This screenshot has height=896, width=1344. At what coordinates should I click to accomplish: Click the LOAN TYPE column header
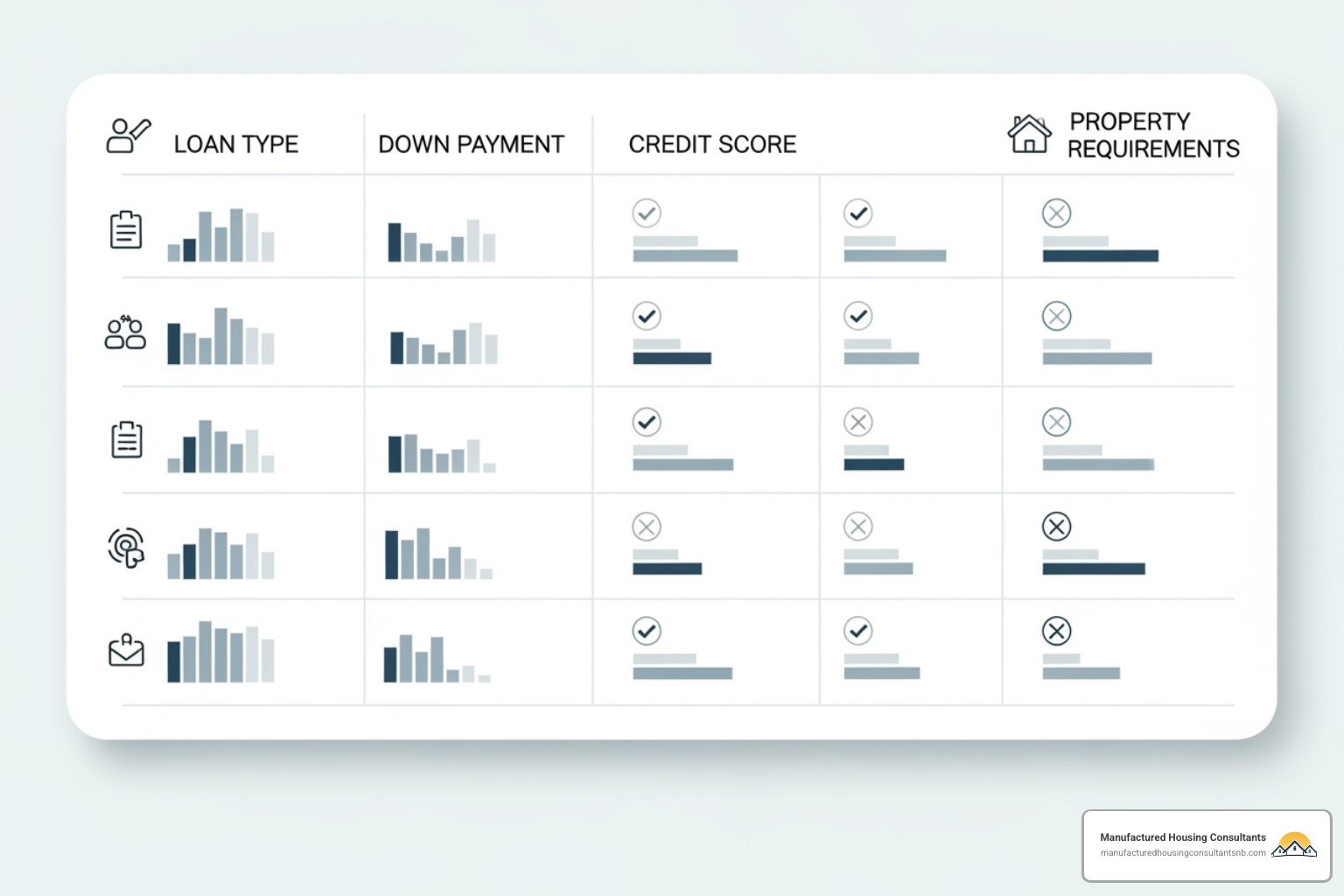tap(236, 144)
